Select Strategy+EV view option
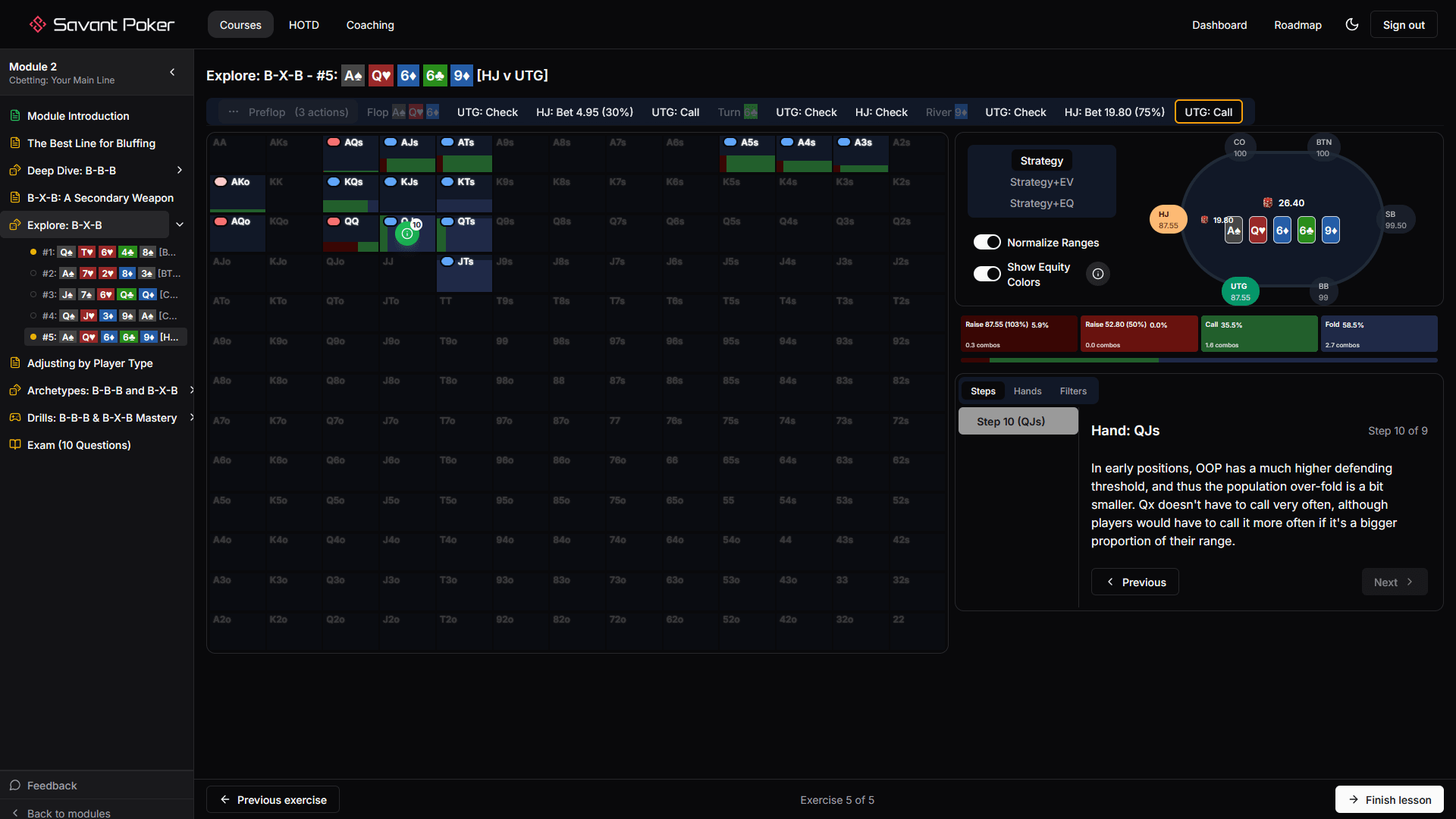 tap(1041, 182)
